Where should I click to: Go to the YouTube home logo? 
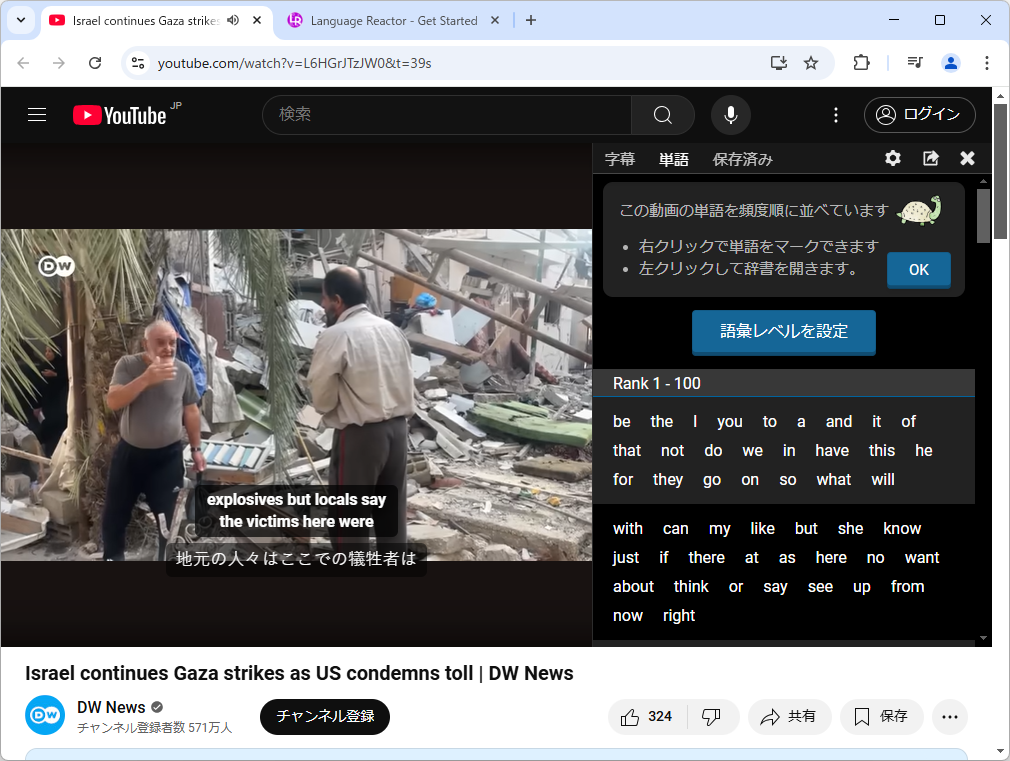point(120,115)
